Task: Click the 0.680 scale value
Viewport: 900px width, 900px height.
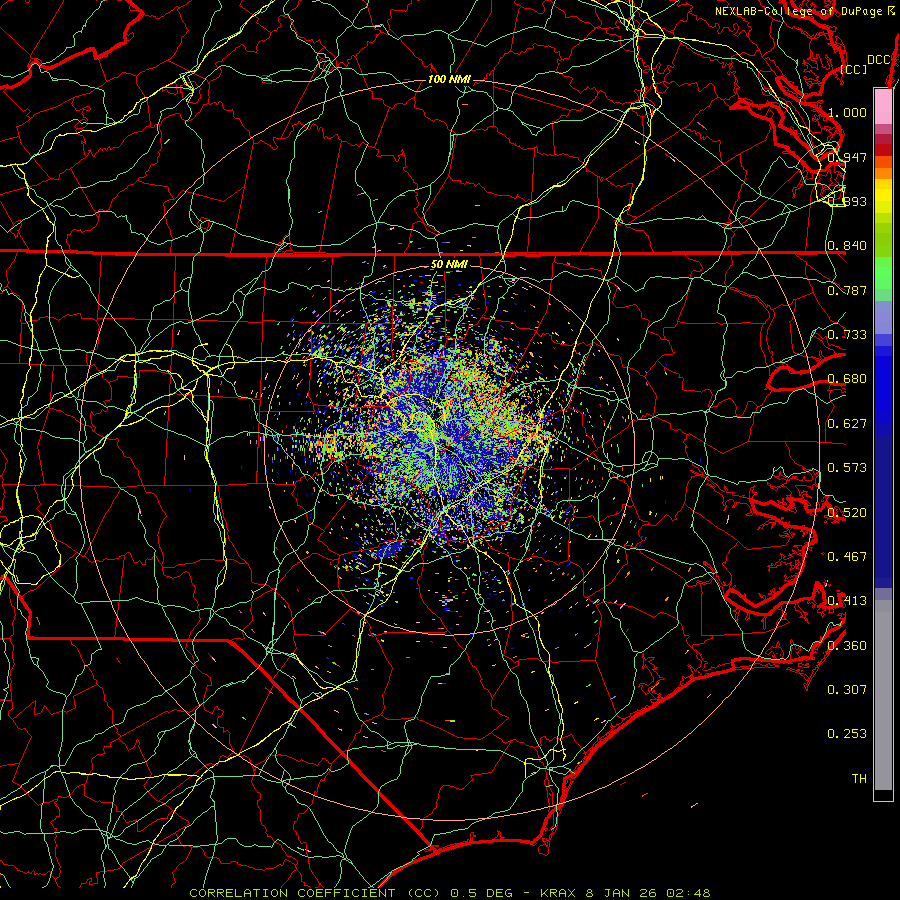Action: point(847,379)
